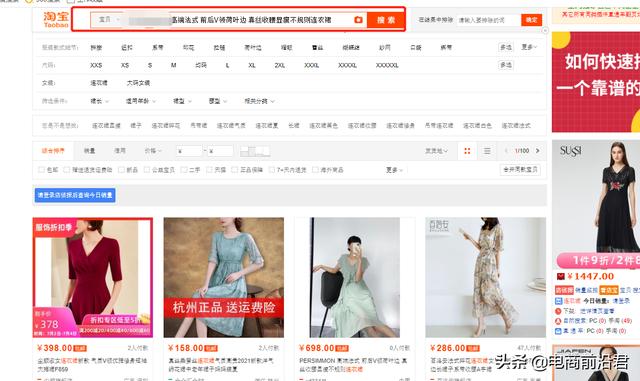640x381 pixels.
Task: Click the exclude-words input field
Action: click(489, 20)
